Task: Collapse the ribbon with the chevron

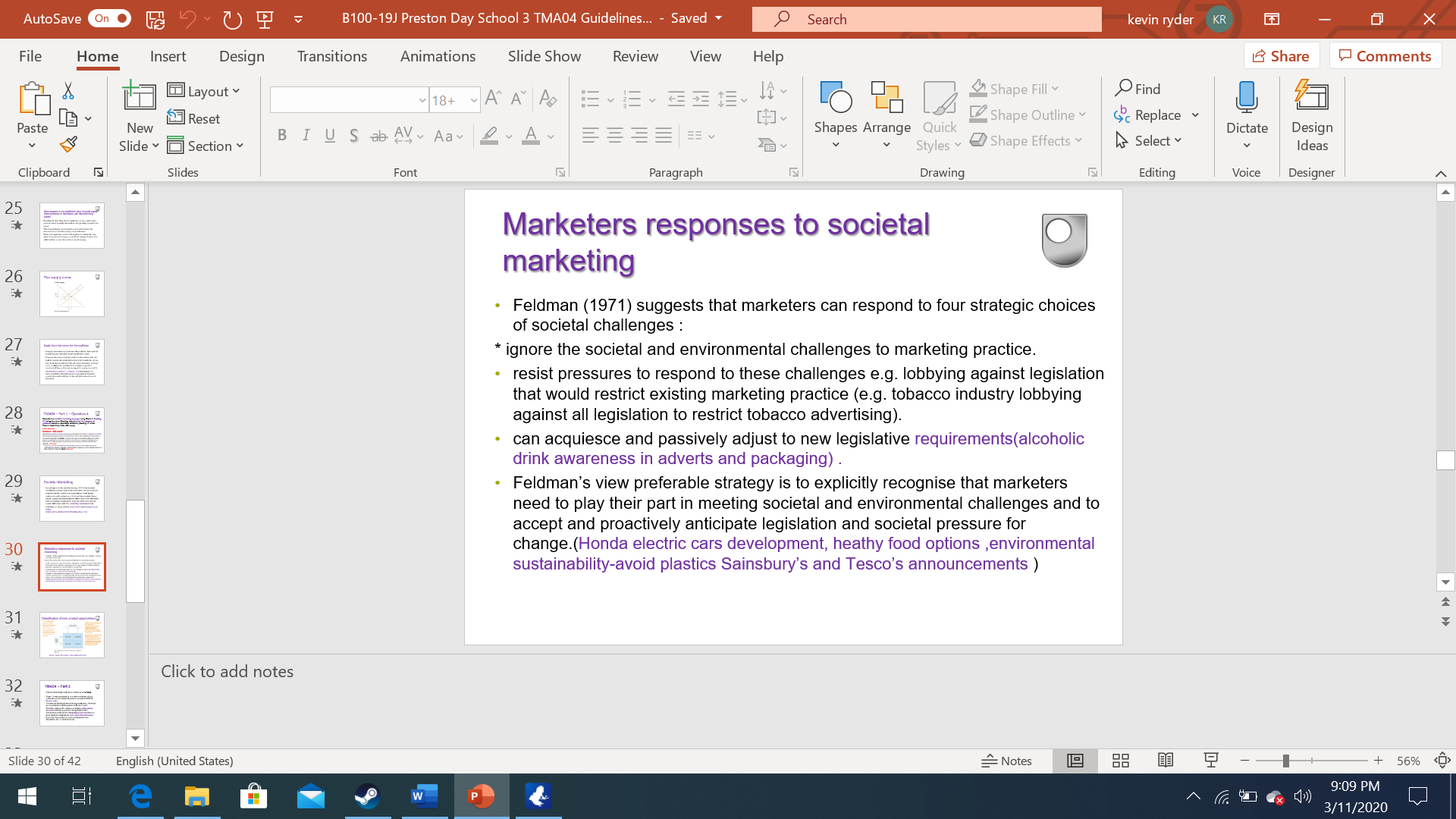Action: (x=1441, y=174)
